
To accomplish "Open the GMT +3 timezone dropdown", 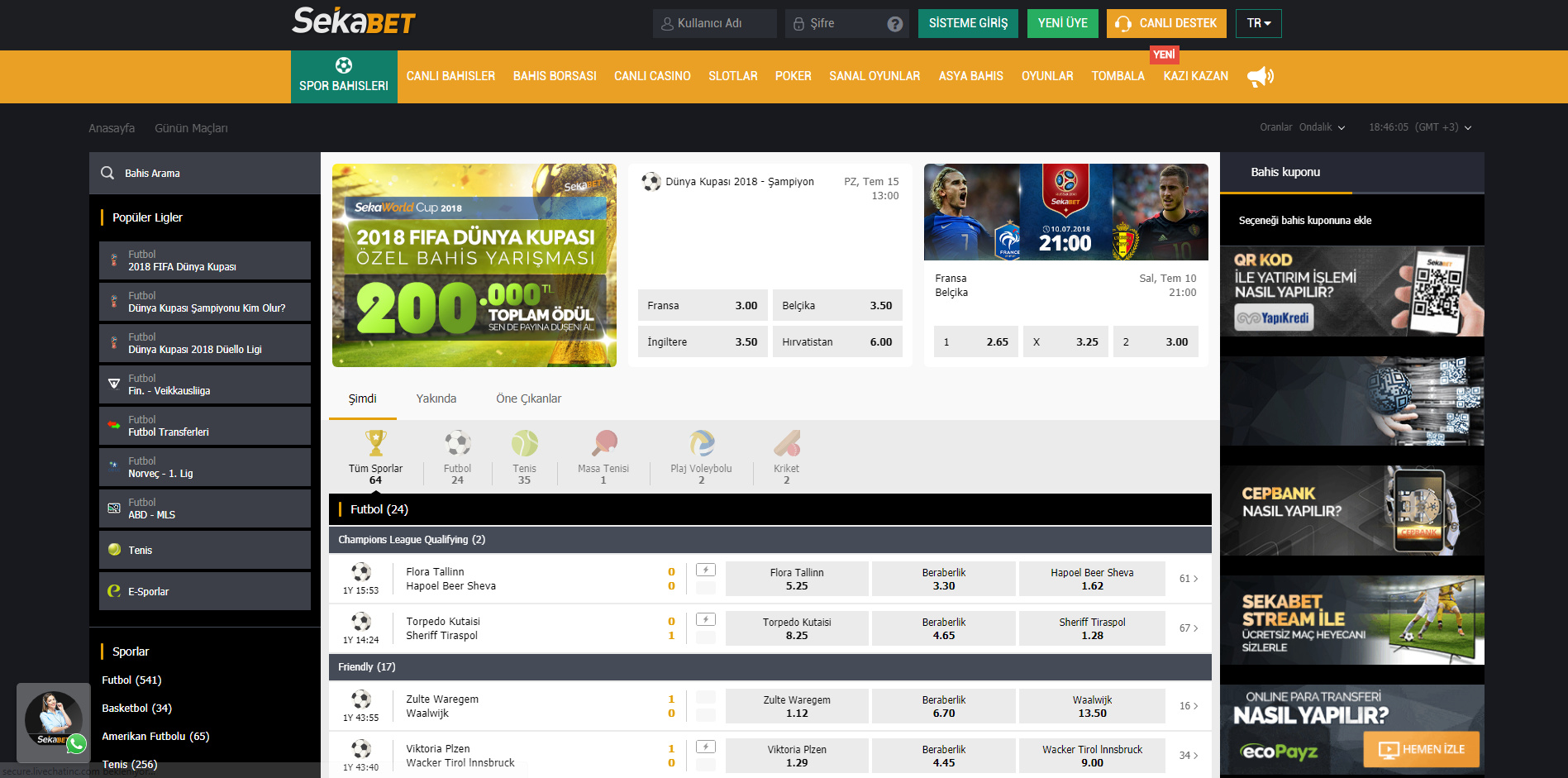I will (1420, 127).
